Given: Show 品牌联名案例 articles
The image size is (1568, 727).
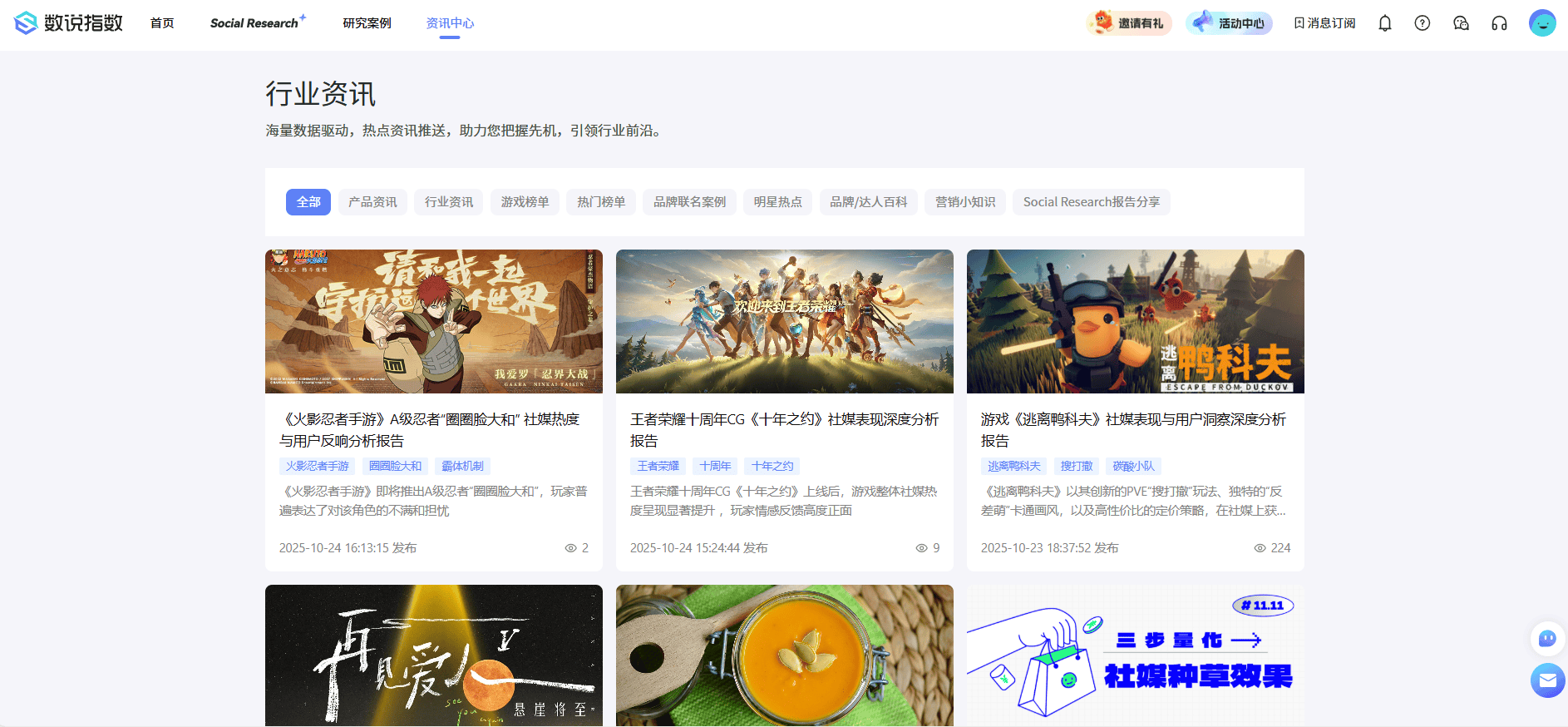Looking at the screenshot, I should 689,202.
